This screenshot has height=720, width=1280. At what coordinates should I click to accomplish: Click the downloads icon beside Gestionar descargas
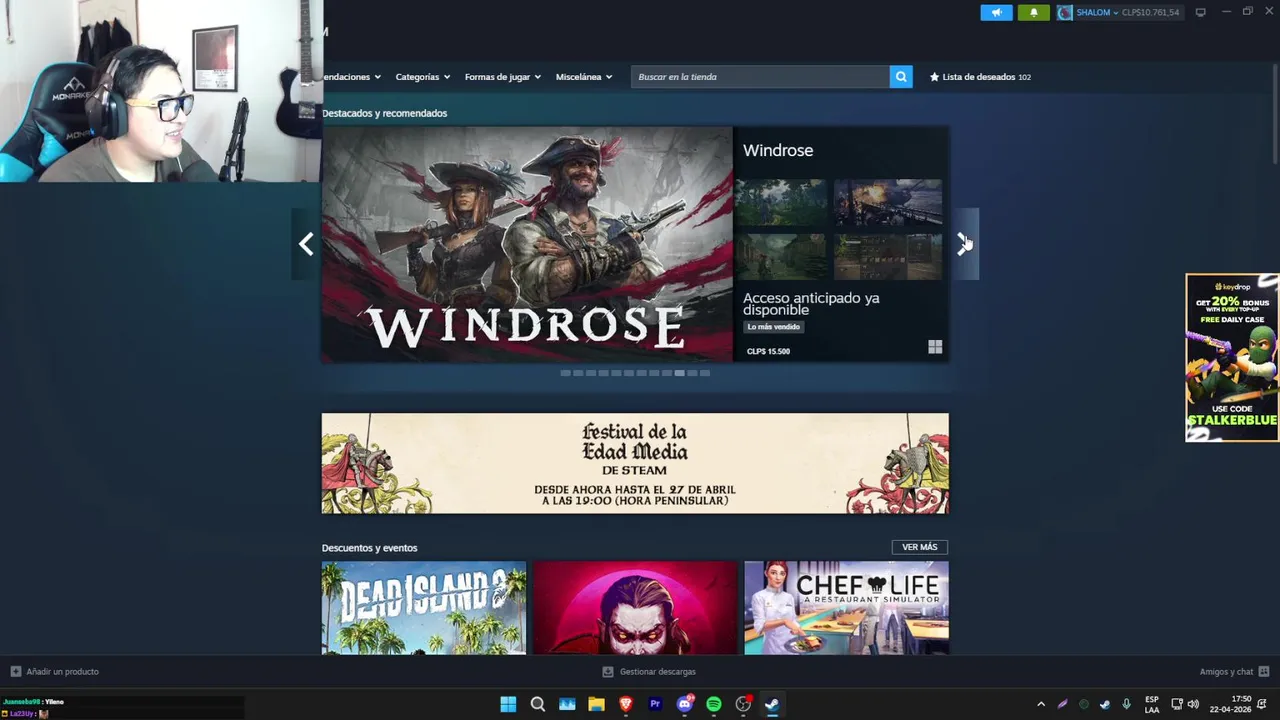pos(608,672)
